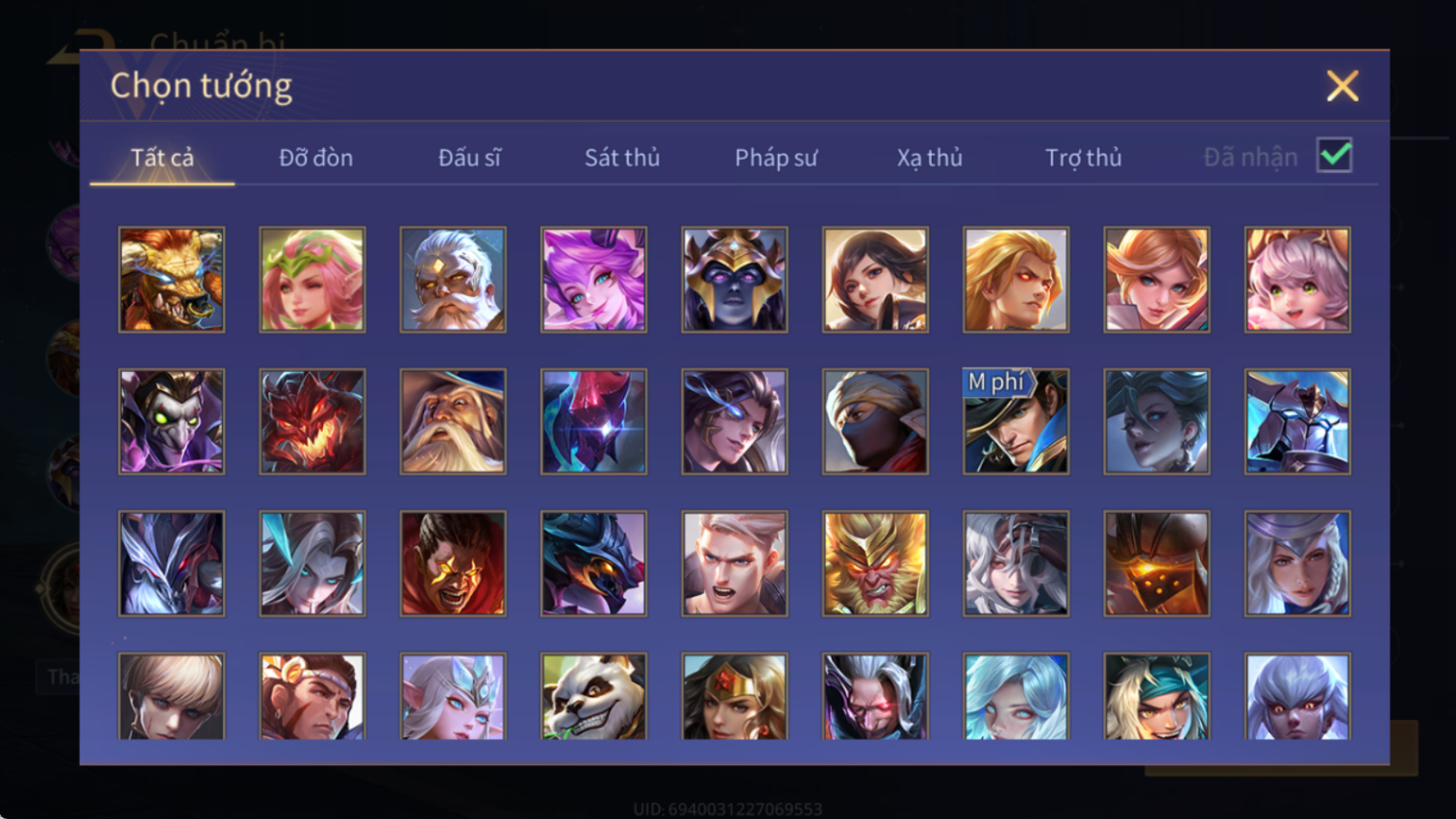Select the panda hero portrait
Viewport: 1456px width, 819px height.
[593, 696]
